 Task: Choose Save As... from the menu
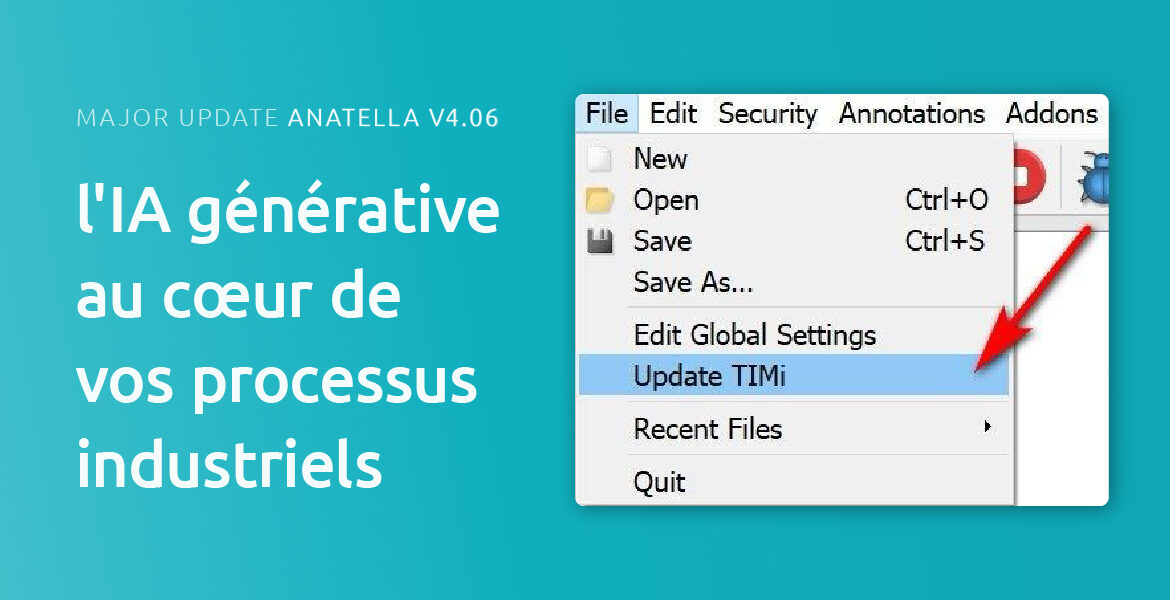tap(693, 283)
